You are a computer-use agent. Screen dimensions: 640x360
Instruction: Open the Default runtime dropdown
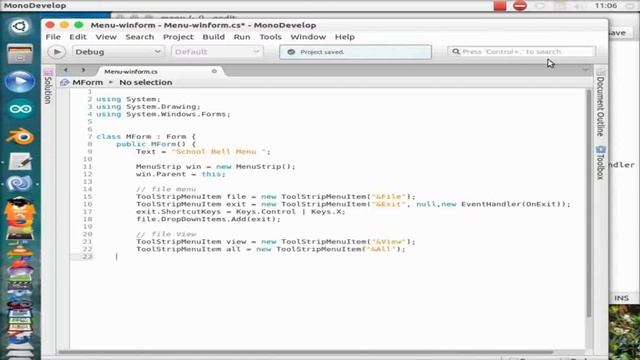pos(217,52)
